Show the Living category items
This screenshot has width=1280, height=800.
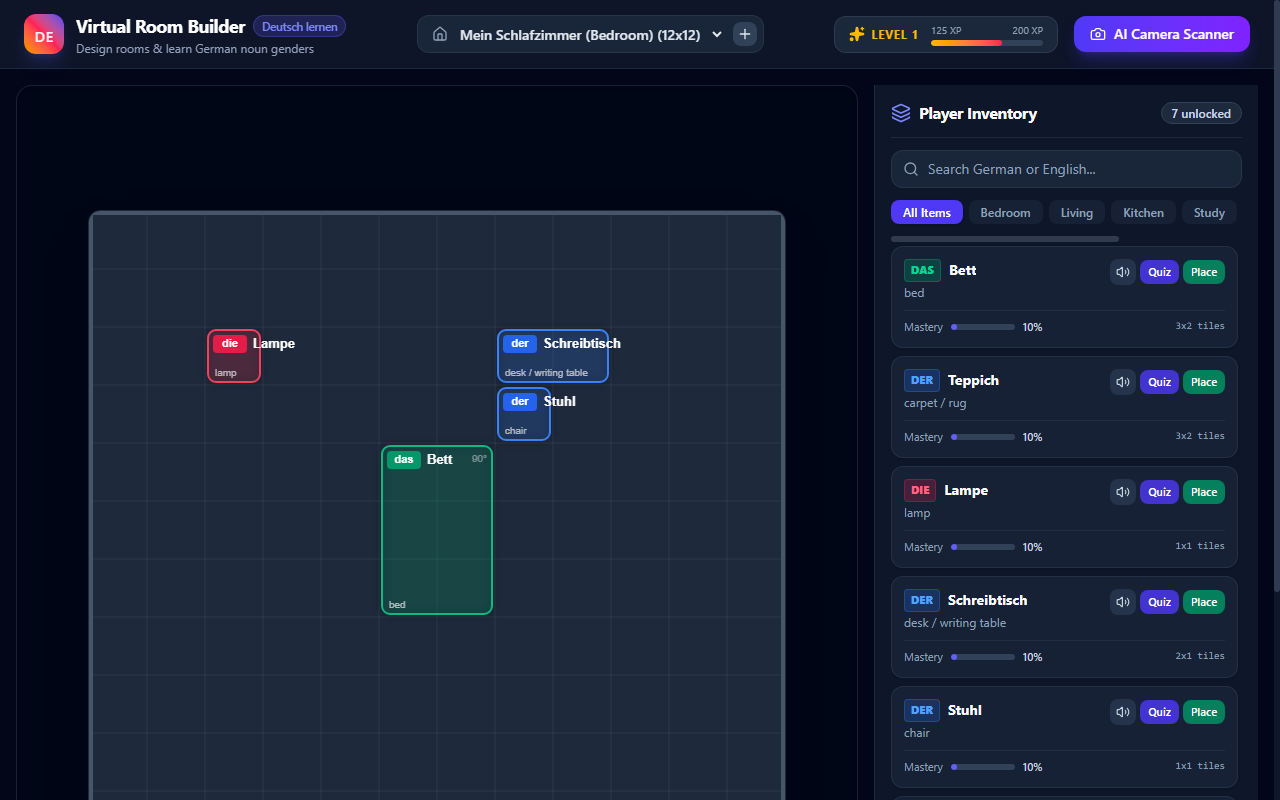pos(1077,212)
